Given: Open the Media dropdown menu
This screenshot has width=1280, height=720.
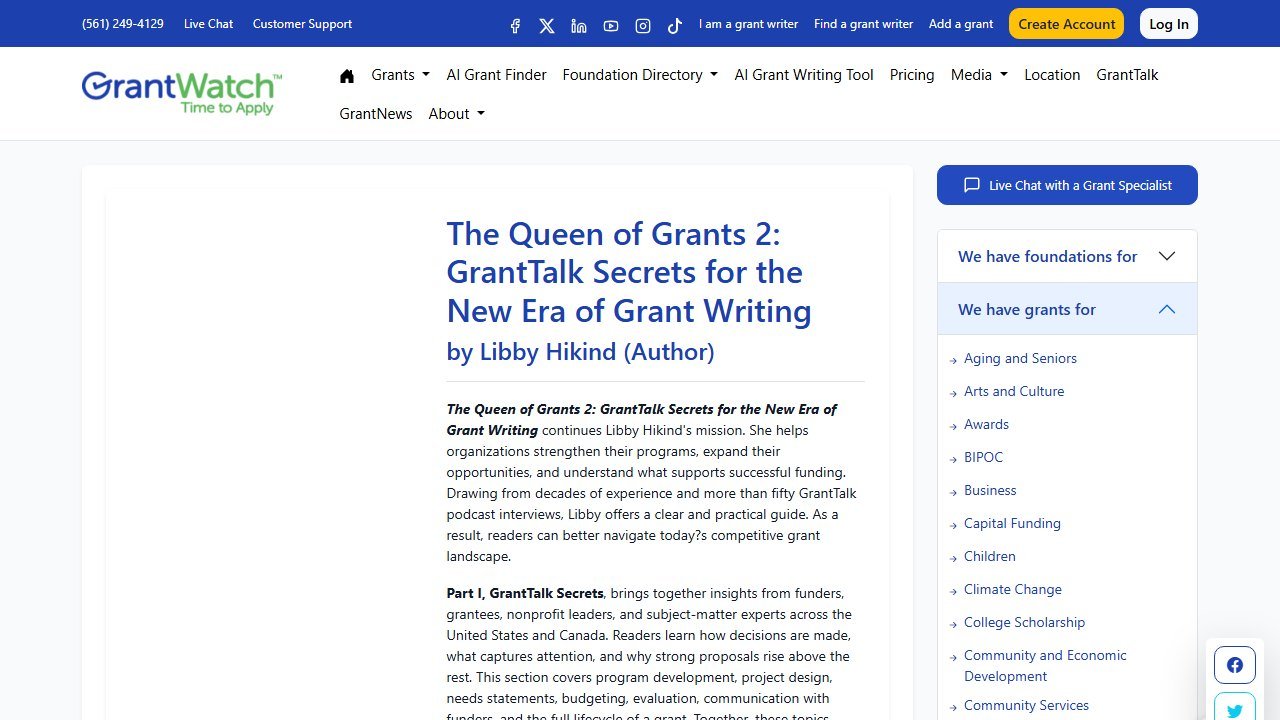Looking at the screenshot, I should (979, 75).
